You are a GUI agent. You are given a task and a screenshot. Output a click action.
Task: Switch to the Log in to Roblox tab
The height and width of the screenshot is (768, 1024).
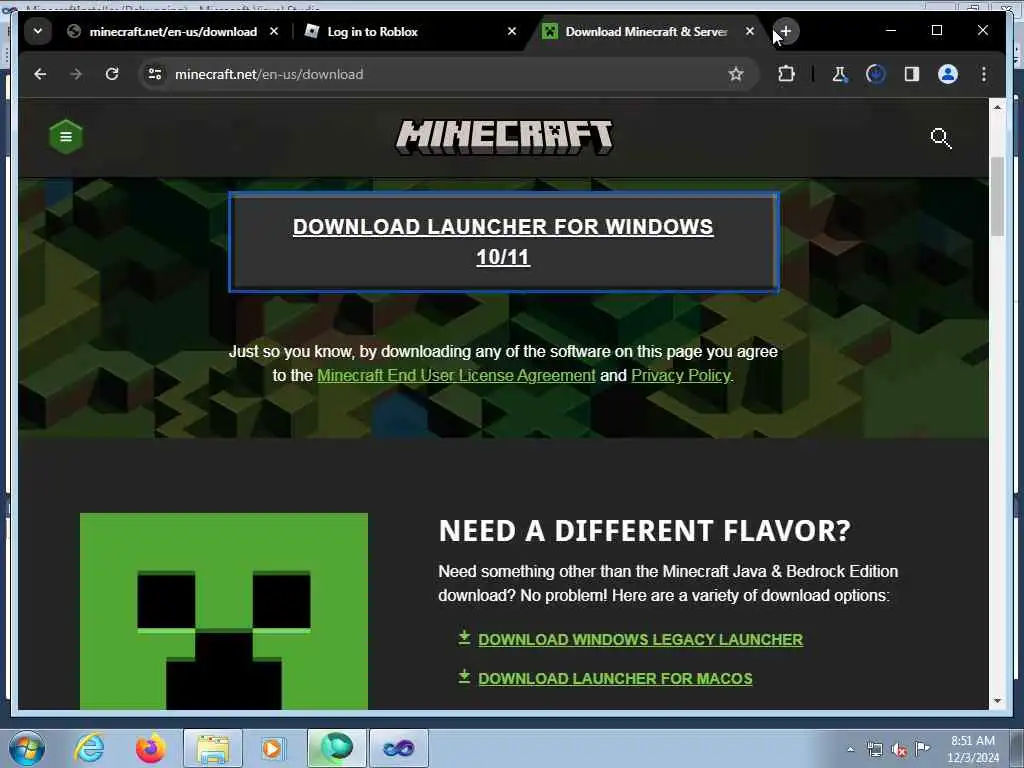tap(411, 31)
